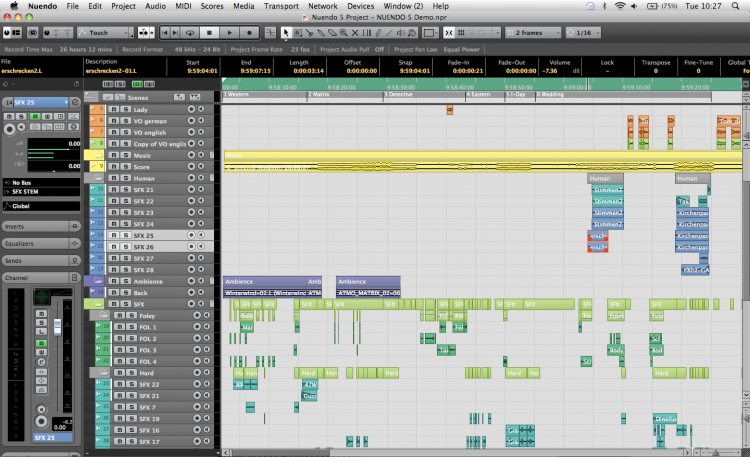The height and width of the screenshot is (457, 750).
Task: Toggle Snap on/off button
Action: click(x=449, y=33)
